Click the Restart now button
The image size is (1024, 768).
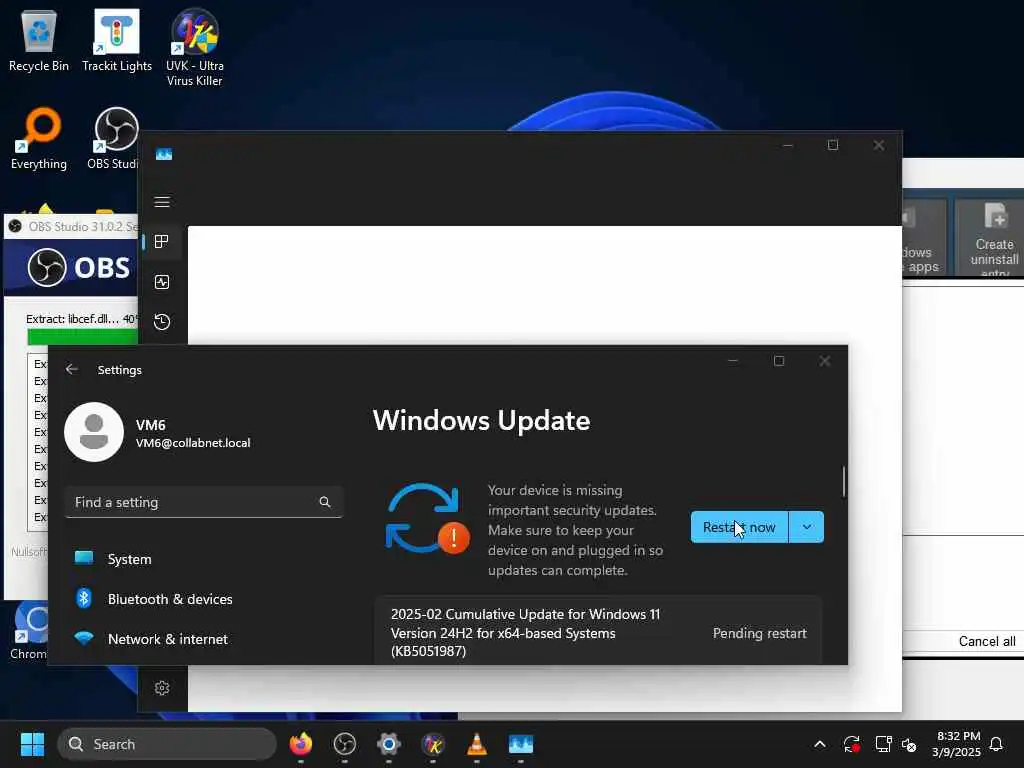(739, 527)
